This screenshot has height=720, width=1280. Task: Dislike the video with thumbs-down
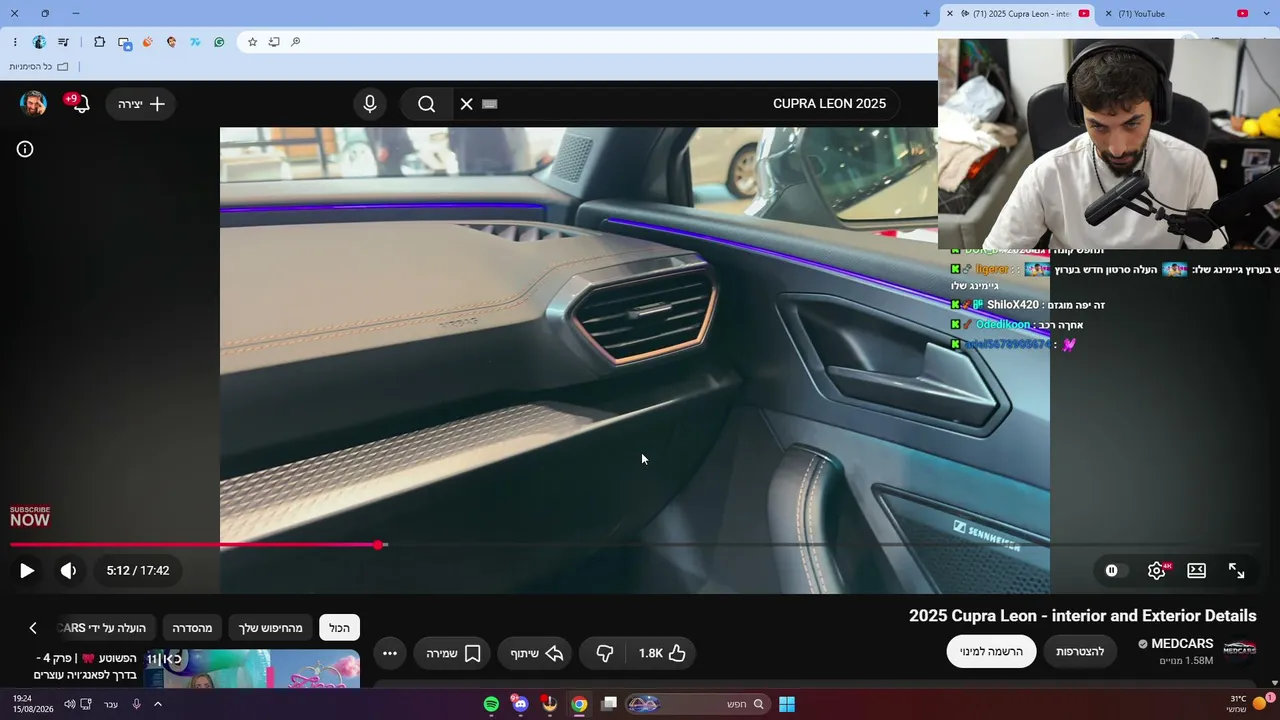604,653
